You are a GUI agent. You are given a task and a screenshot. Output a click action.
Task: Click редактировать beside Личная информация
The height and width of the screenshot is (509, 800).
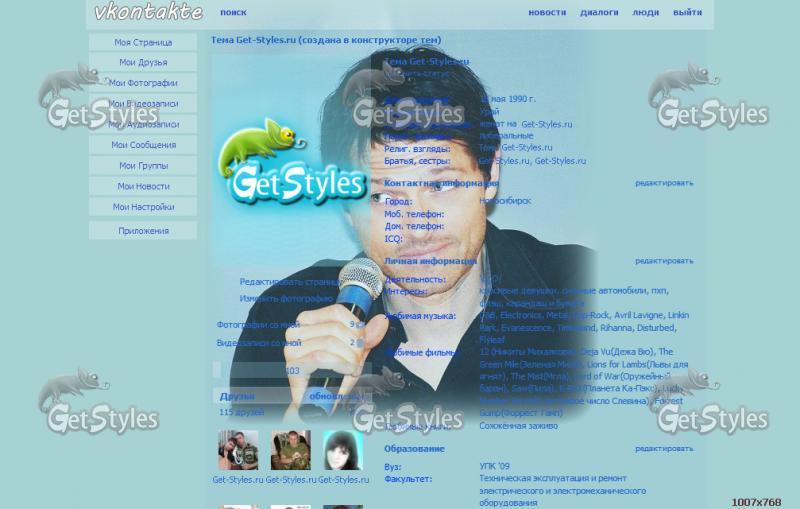coord(664,261)
